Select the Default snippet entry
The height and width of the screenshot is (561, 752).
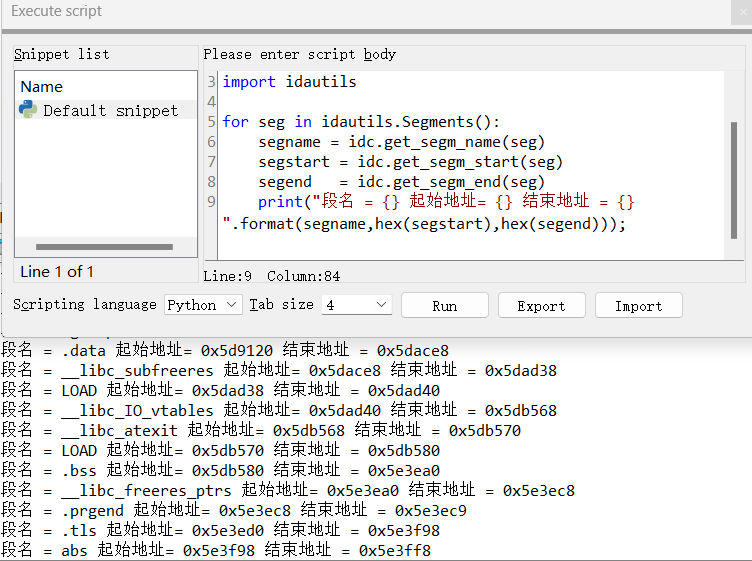click(x=106, y=110)
